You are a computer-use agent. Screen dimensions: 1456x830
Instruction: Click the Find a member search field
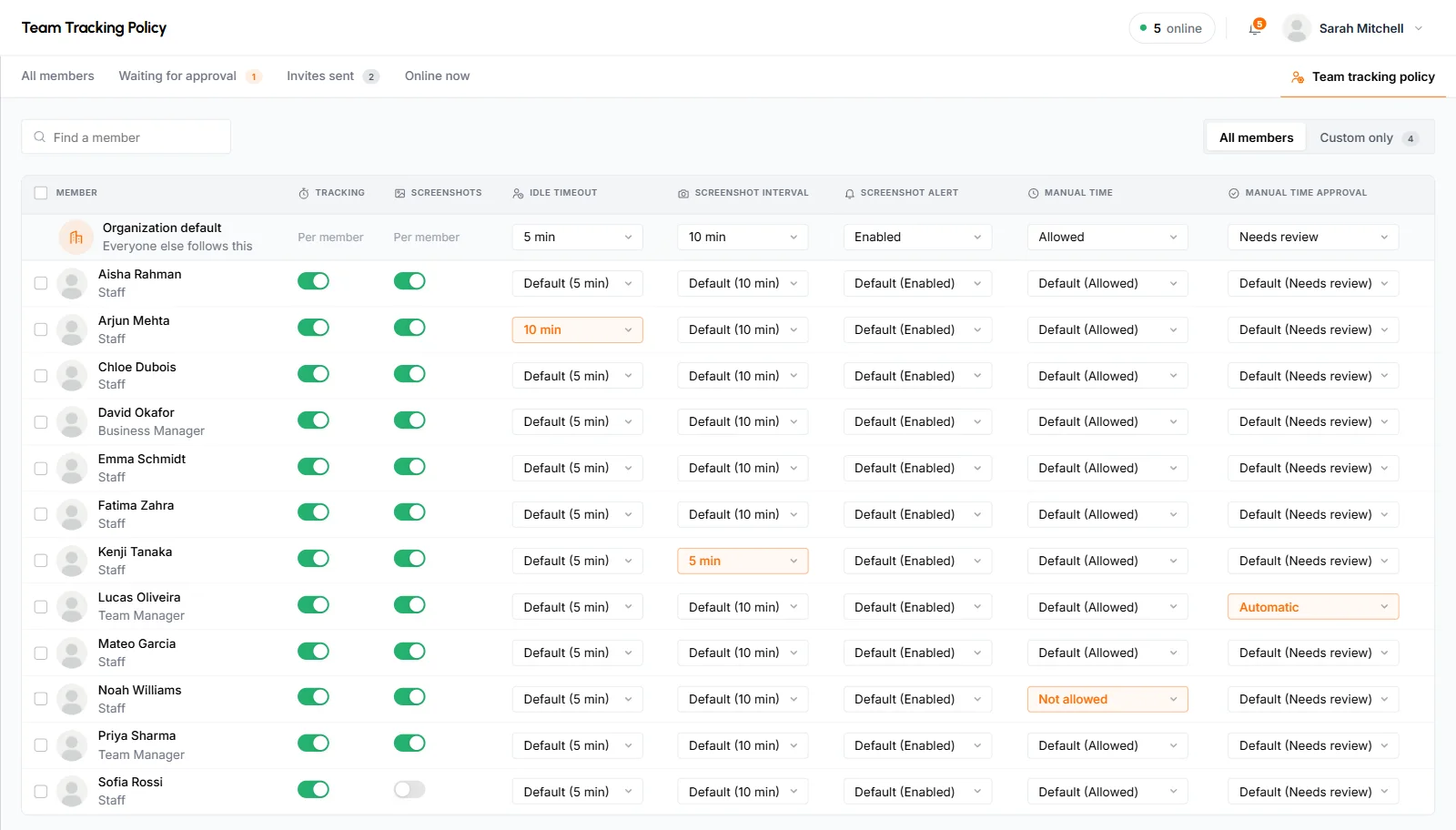tap(126, 137)
